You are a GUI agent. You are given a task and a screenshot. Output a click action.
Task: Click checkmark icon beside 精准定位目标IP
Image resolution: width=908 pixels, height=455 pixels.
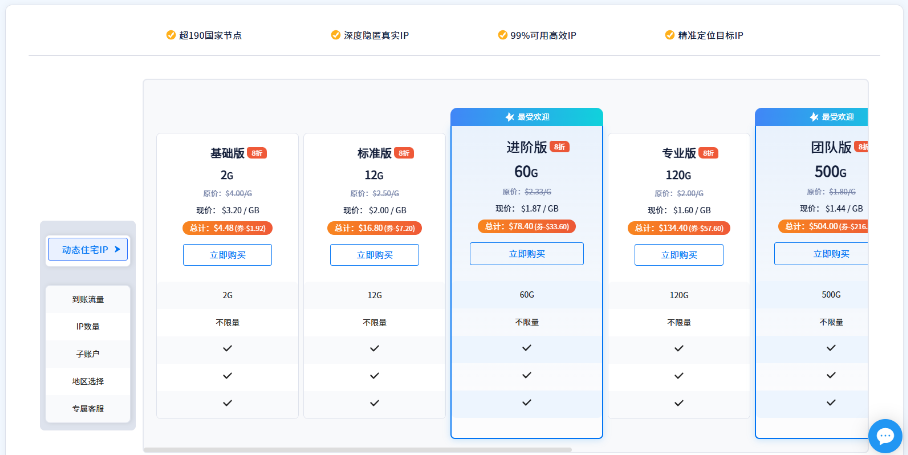(x=669, y=35)
